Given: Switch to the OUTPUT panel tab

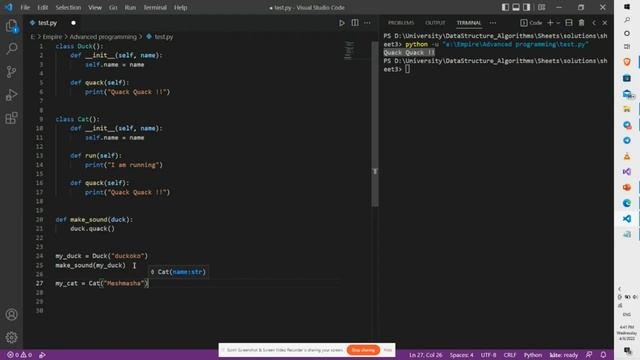Looking at the screenshot, I should 435,23.
